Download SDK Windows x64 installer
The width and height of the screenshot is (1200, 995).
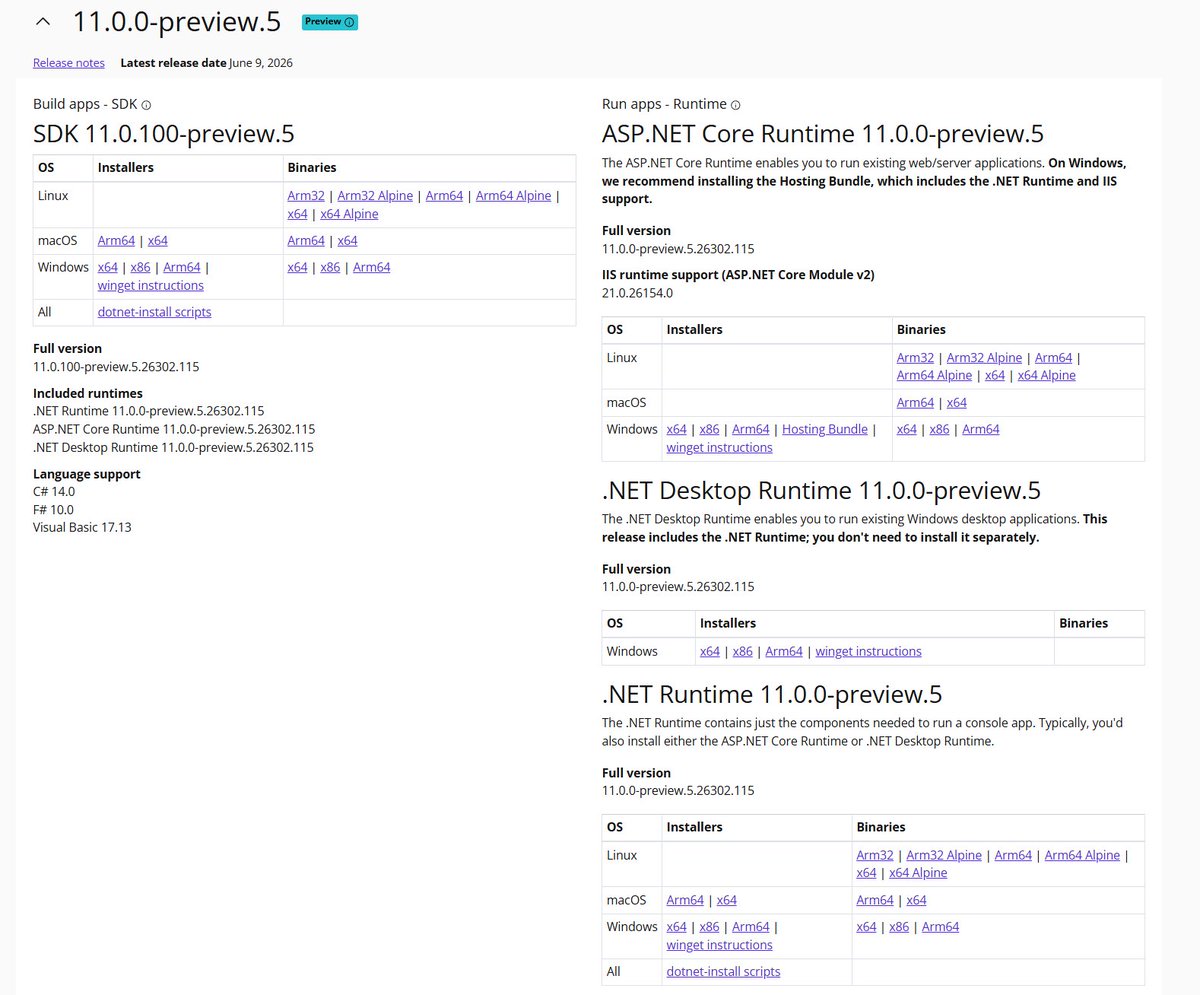[108, 267]
